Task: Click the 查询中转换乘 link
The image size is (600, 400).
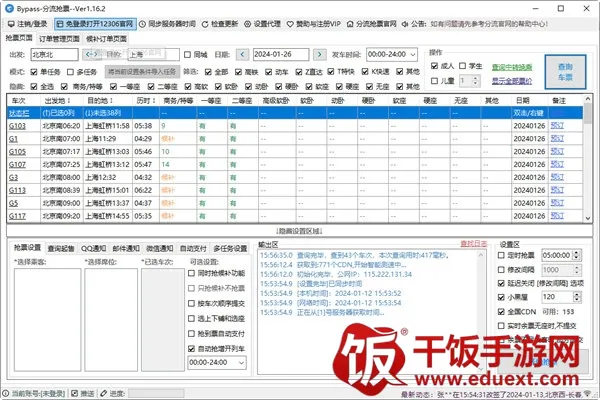Action: [x=512, y=67]
